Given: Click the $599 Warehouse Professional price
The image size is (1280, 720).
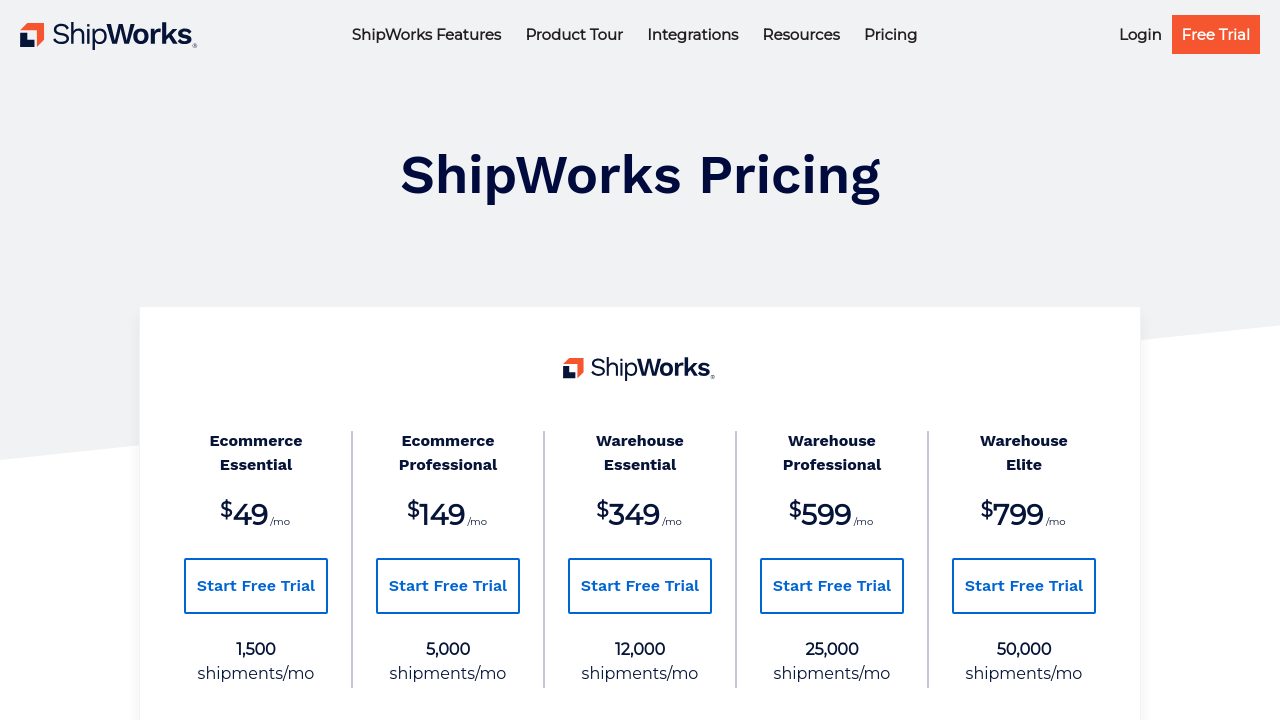Looking at the screenshot, I should tap(826, 514).
